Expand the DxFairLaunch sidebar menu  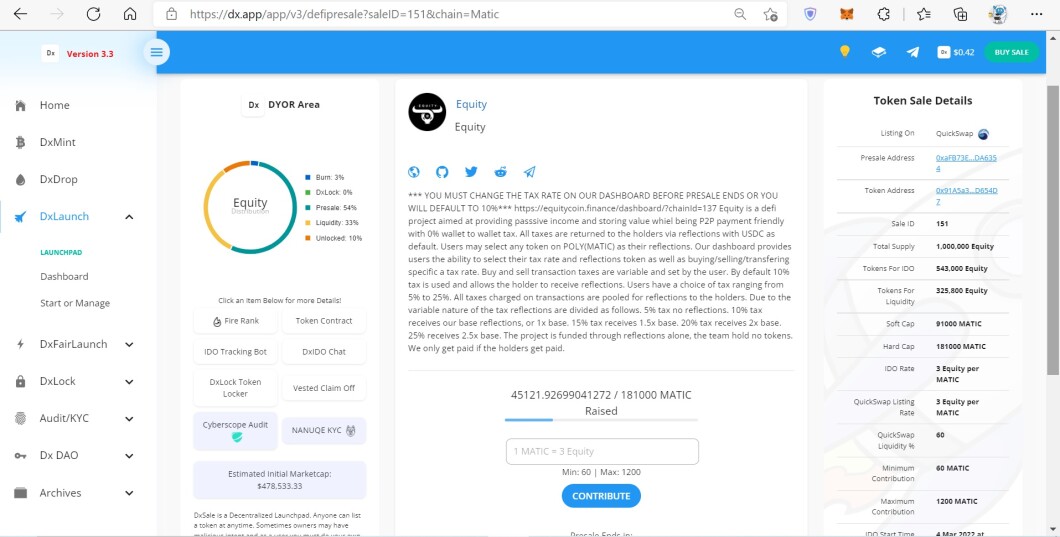pyautogui.click(x=129, y=344)
